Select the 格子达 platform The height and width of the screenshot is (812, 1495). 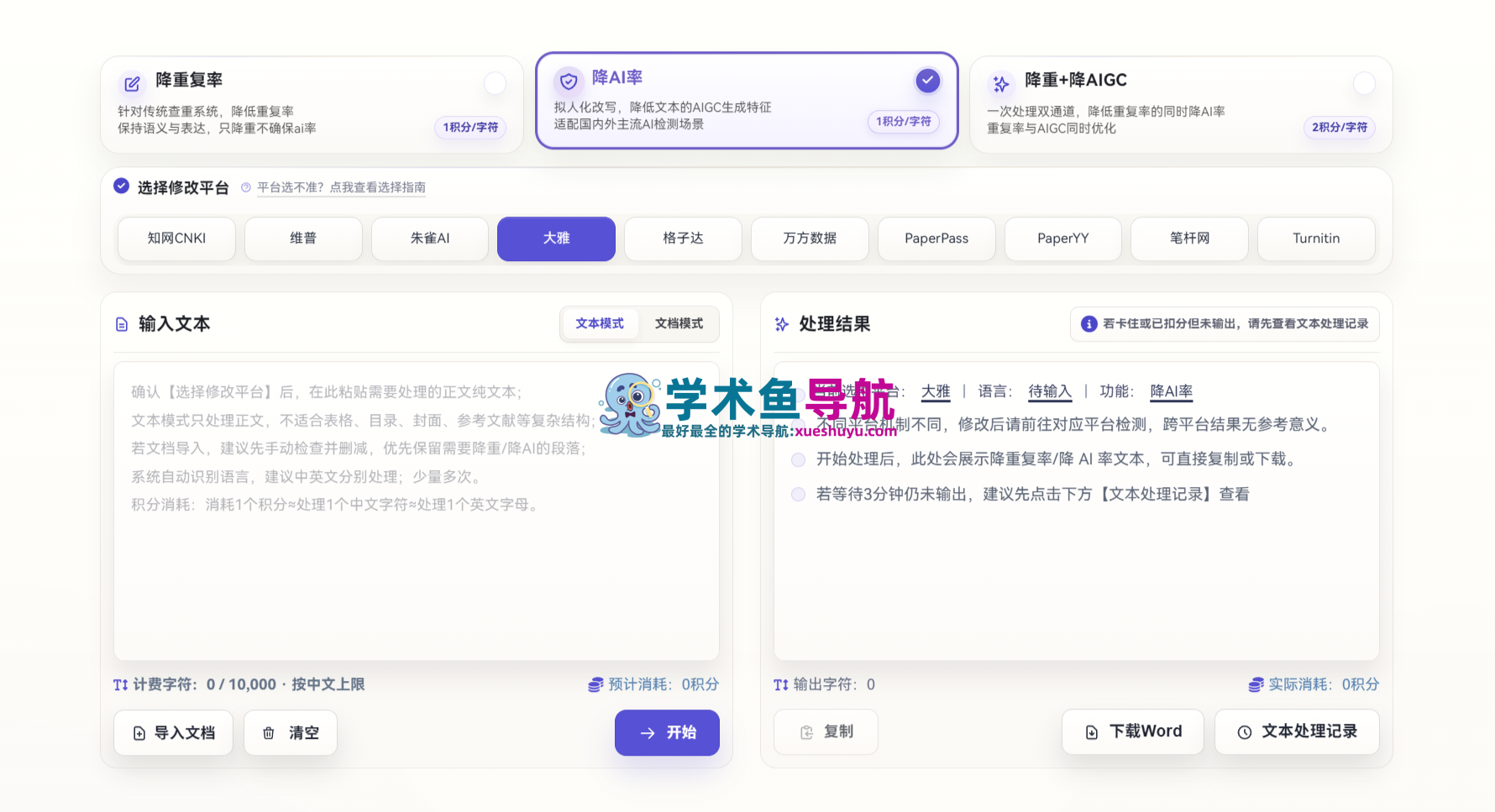click(683, 238)
